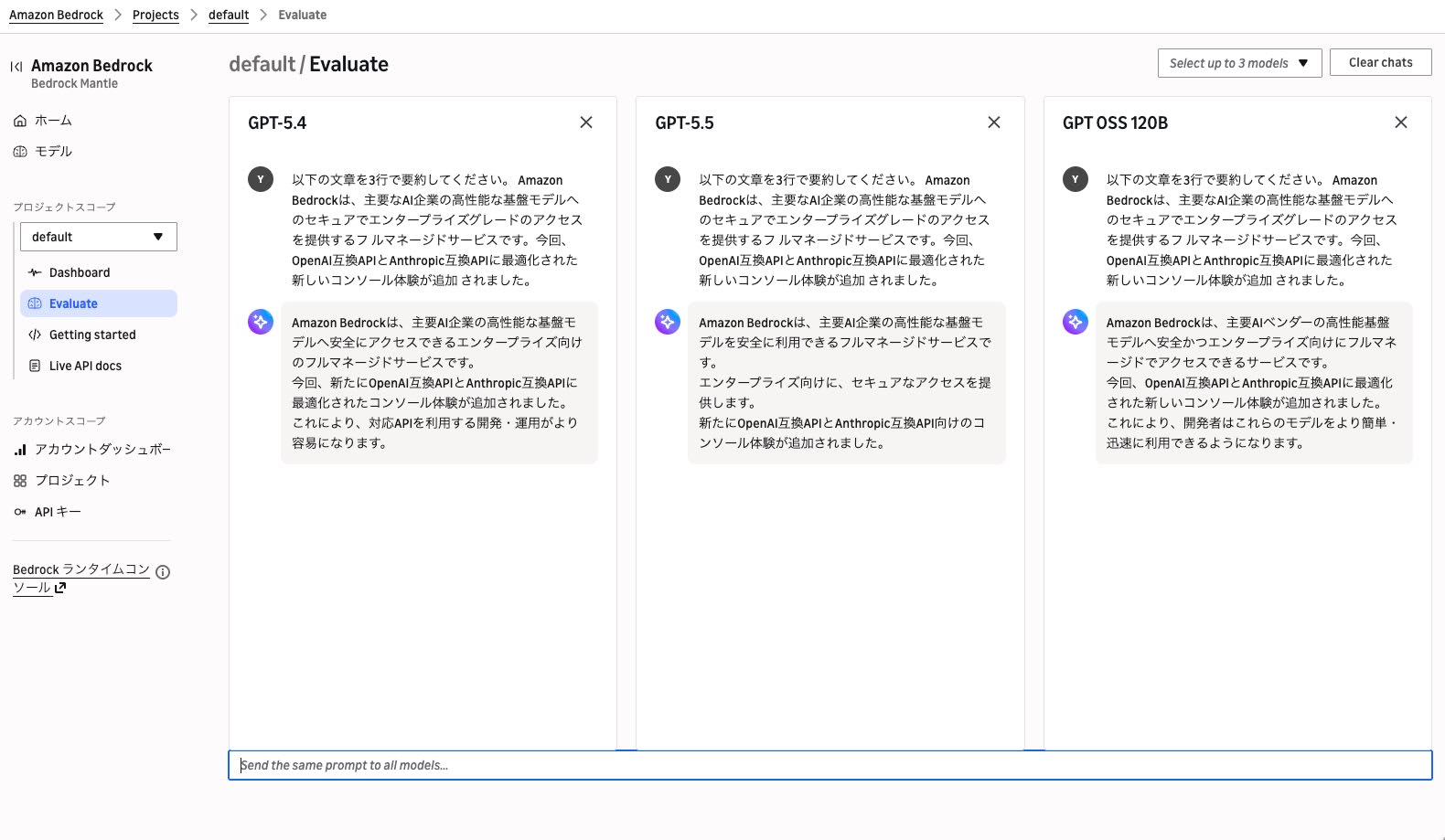Click the model icon beside モデル
The image size is (1445, 840).
pos(20,152)
